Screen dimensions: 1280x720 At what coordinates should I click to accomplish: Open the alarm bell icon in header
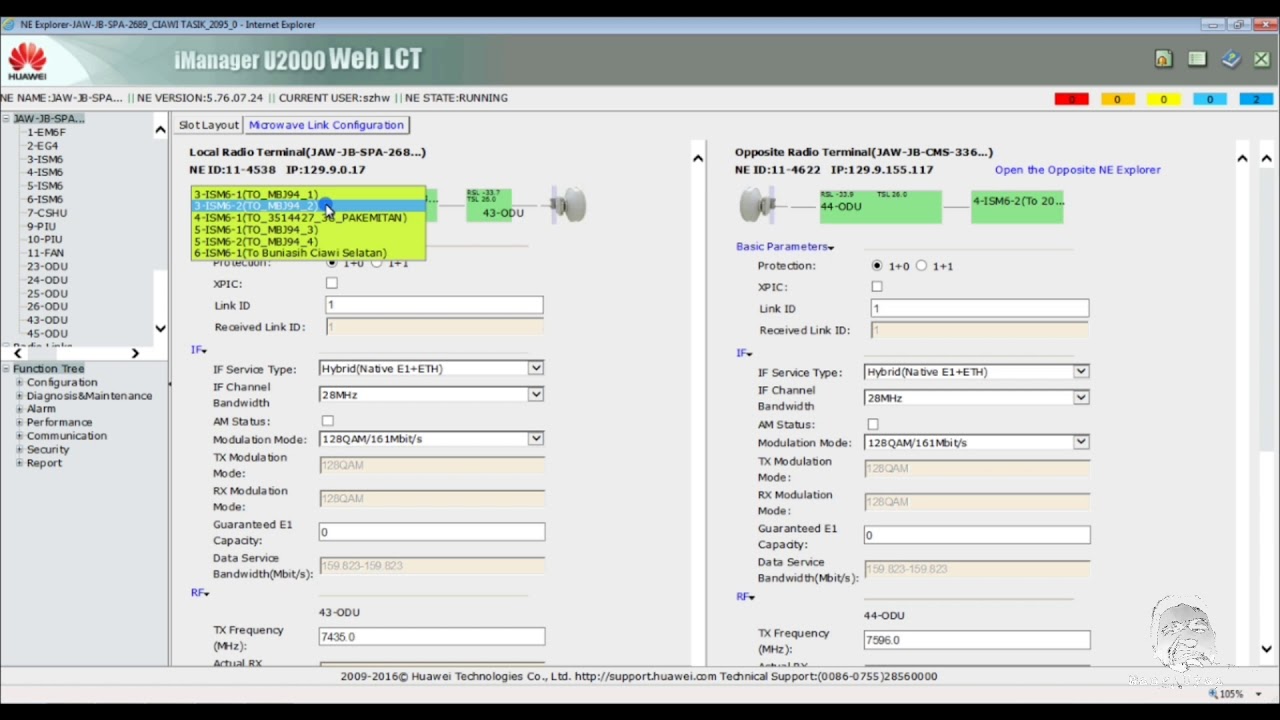(1163, 60)
